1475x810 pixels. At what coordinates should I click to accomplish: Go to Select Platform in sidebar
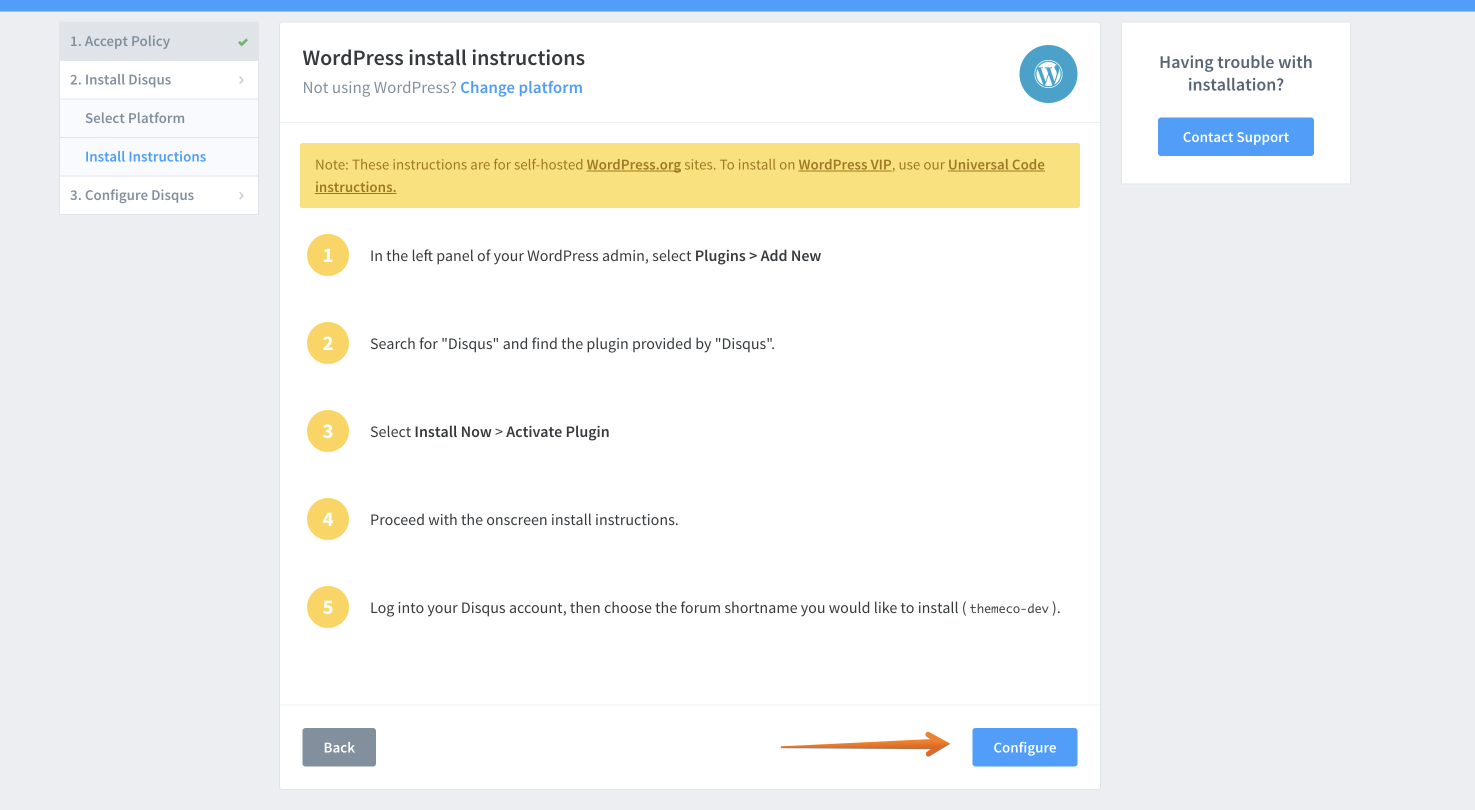pos(159,118)
